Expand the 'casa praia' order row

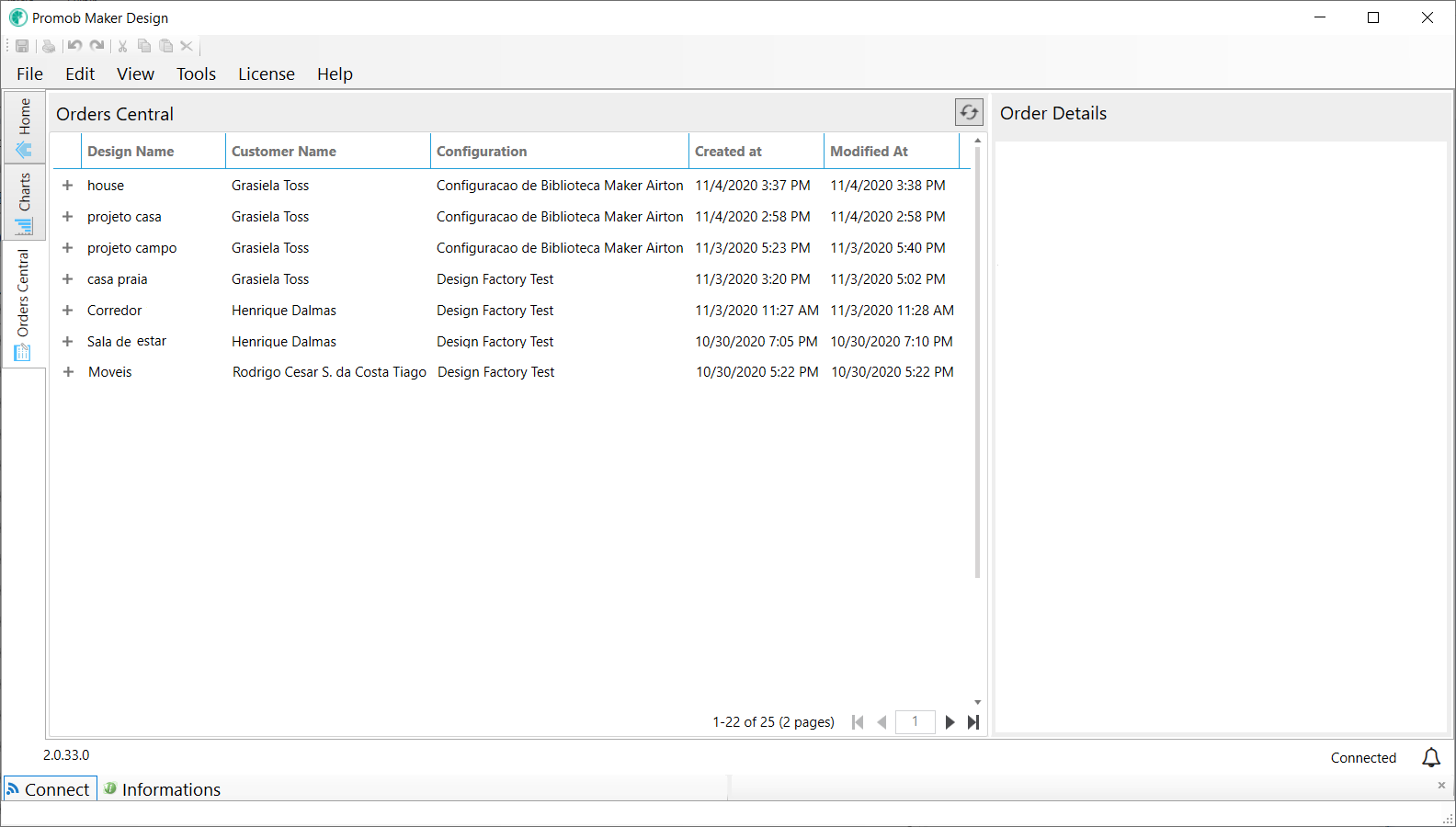coord(67,279)
